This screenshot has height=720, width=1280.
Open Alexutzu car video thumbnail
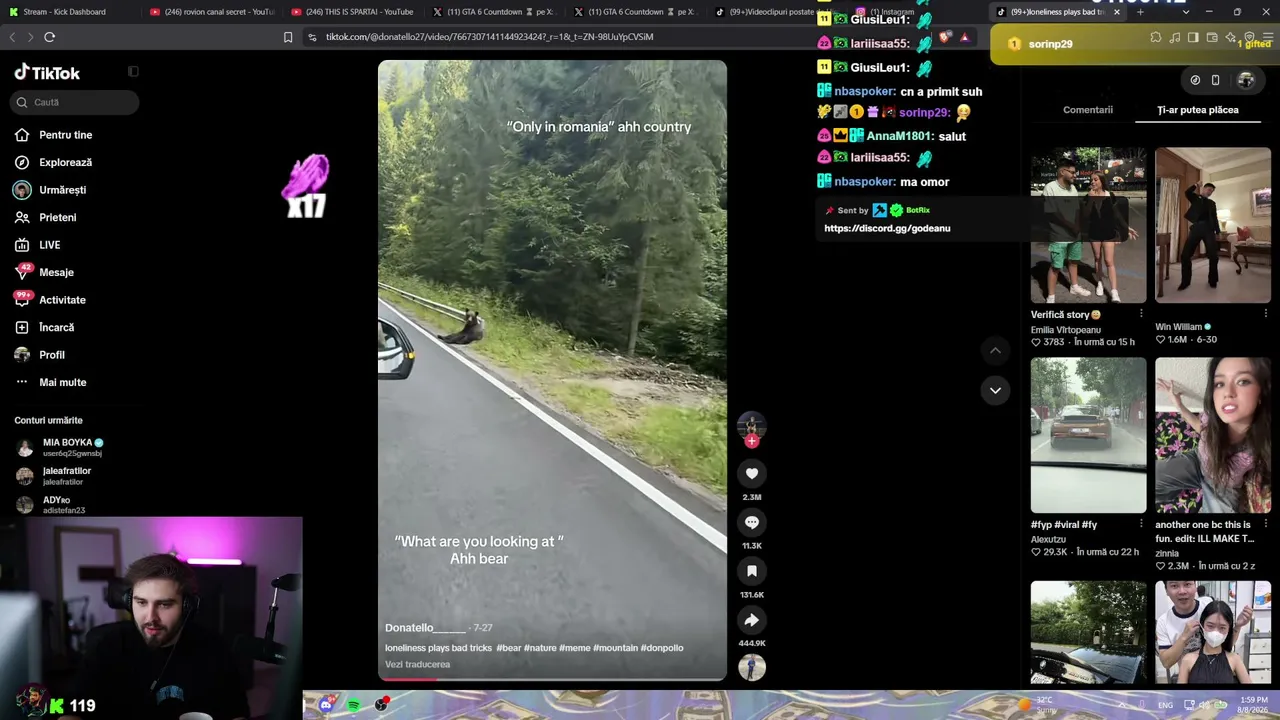coord(1088,435)
